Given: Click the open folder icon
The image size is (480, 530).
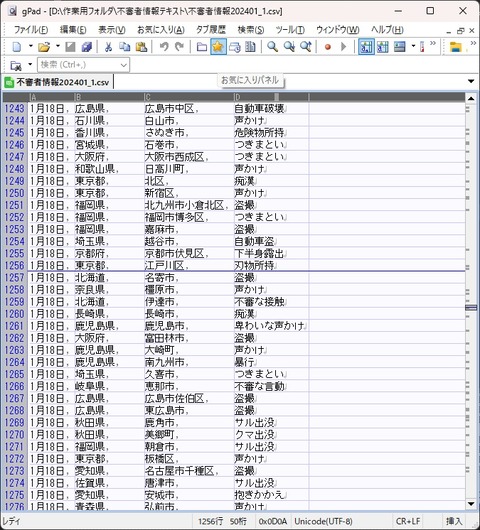Looking at the screenshot, I should pos(44,47).
